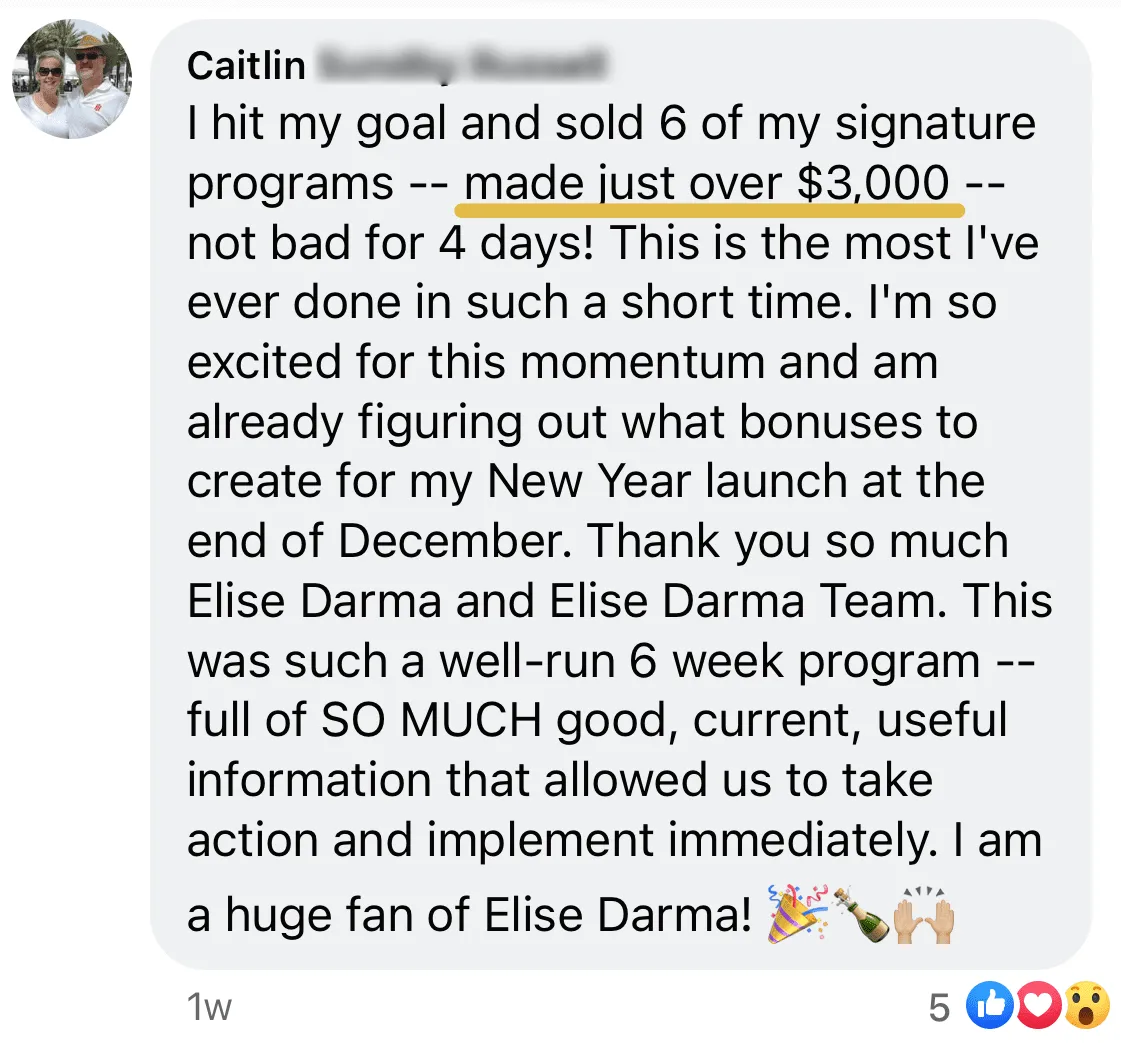Click the capitalized 'SO MUCH' text
The width and height of the screenshot is (1121, 1043).
click(x=432, y=719)
